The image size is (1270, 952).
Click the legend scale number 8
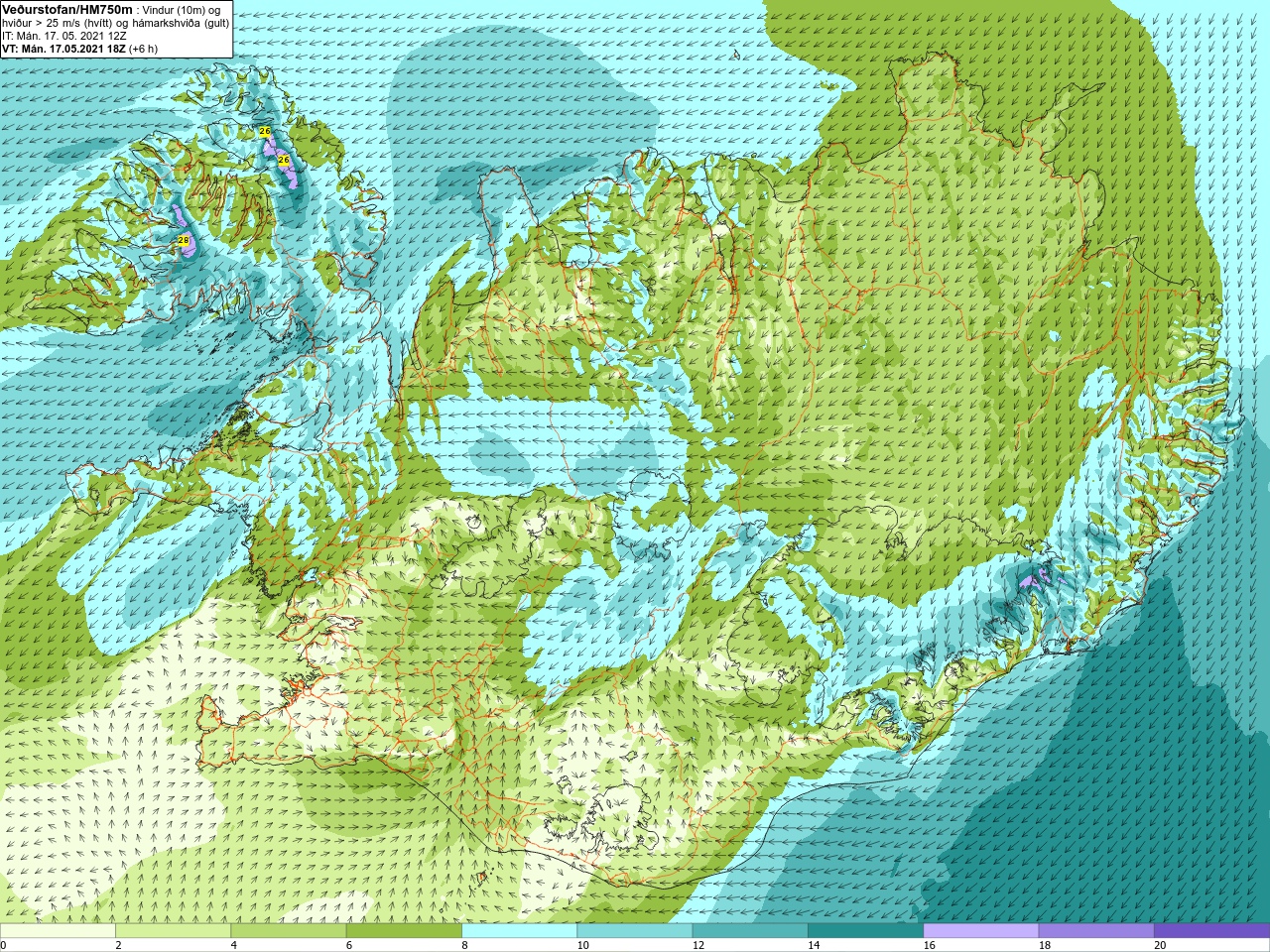(x=464, y=945)
